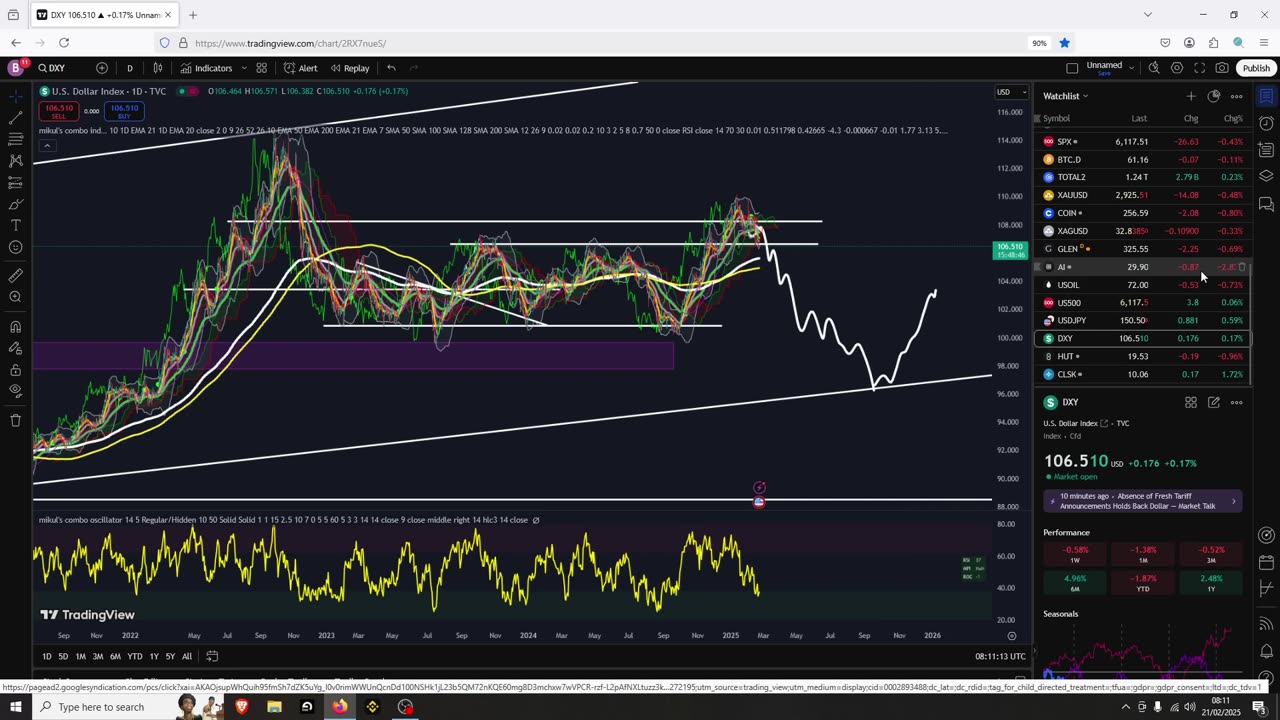The image size is (1280, 720).
Task: Click the red SELL price button
Action: (59, 110)
